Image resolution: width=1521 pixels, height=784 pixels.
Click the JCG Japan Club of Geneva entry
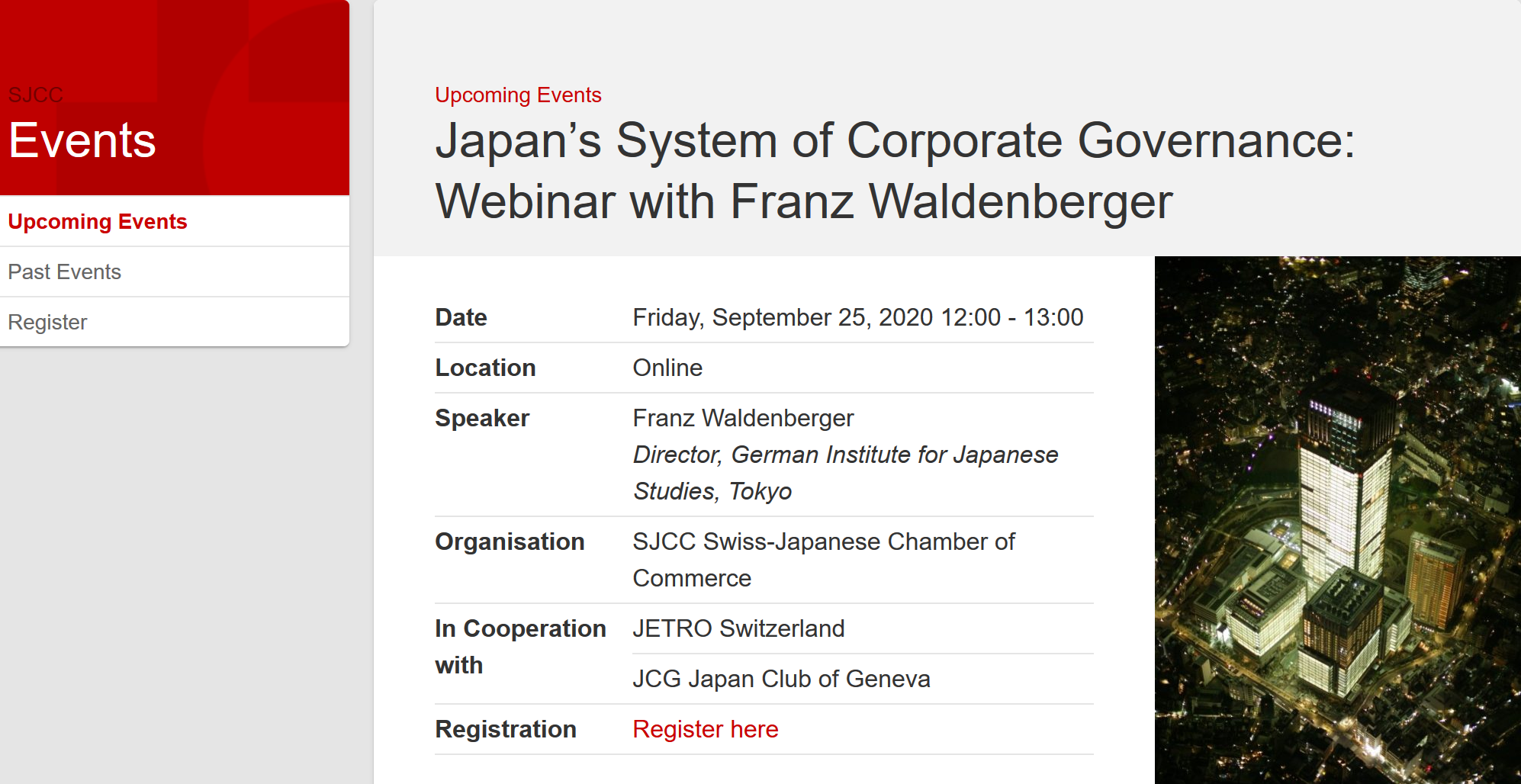pos(781,679)
